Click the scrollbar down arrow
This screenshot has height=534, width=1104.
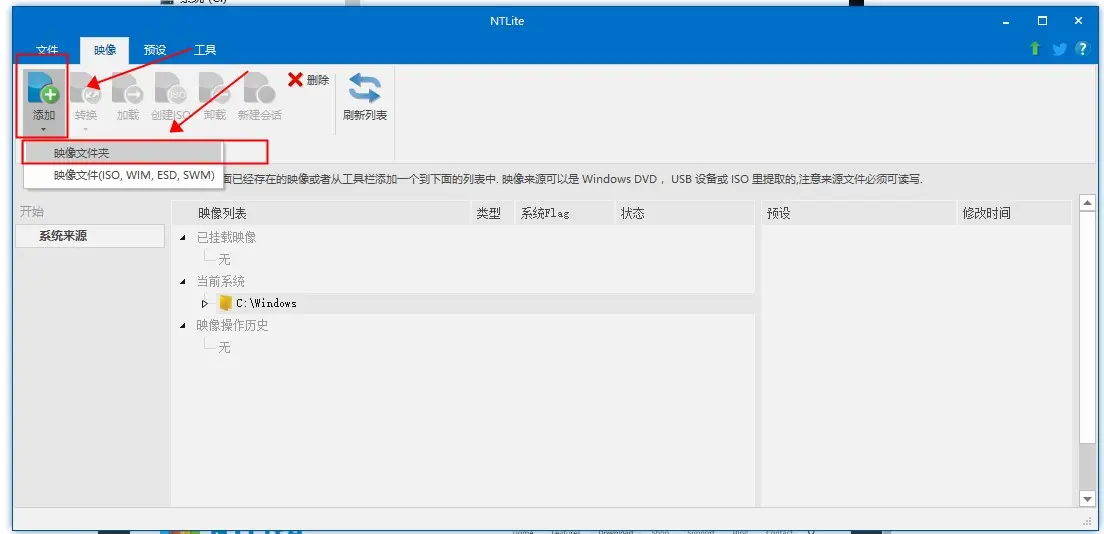click(x=1086, y=498)
